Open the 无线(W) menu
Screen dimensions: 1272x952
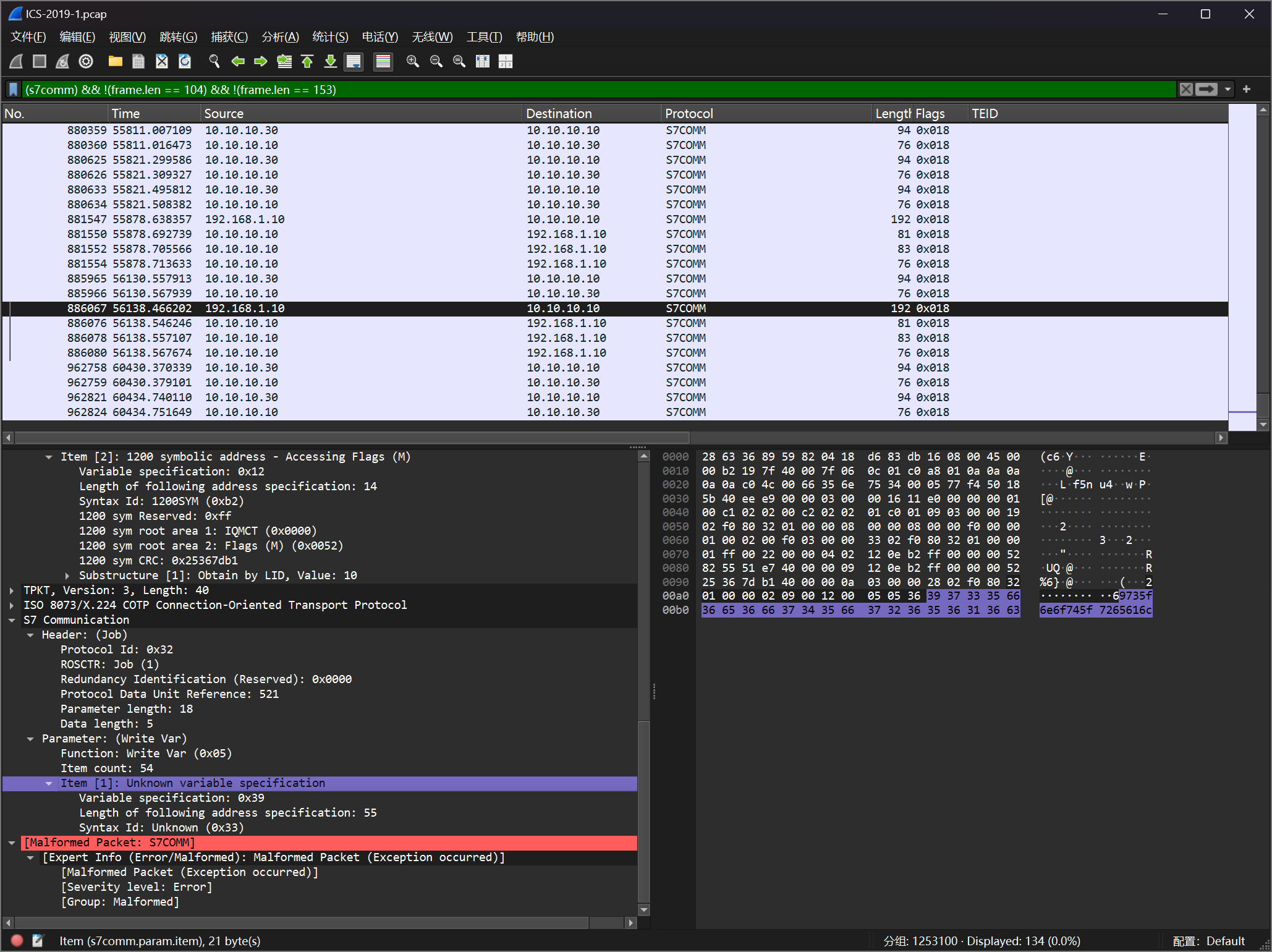pos(432,37)
